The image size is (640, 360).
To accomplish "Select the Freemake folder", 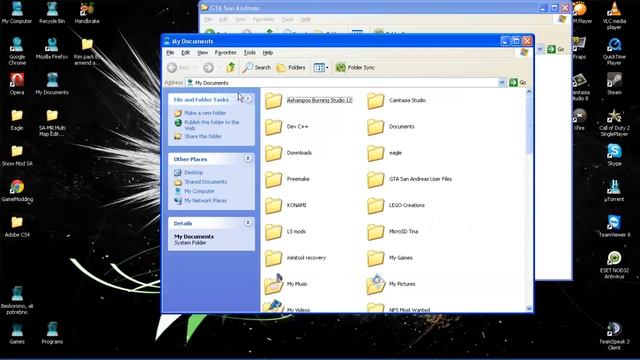I will (x=287, y=179).
